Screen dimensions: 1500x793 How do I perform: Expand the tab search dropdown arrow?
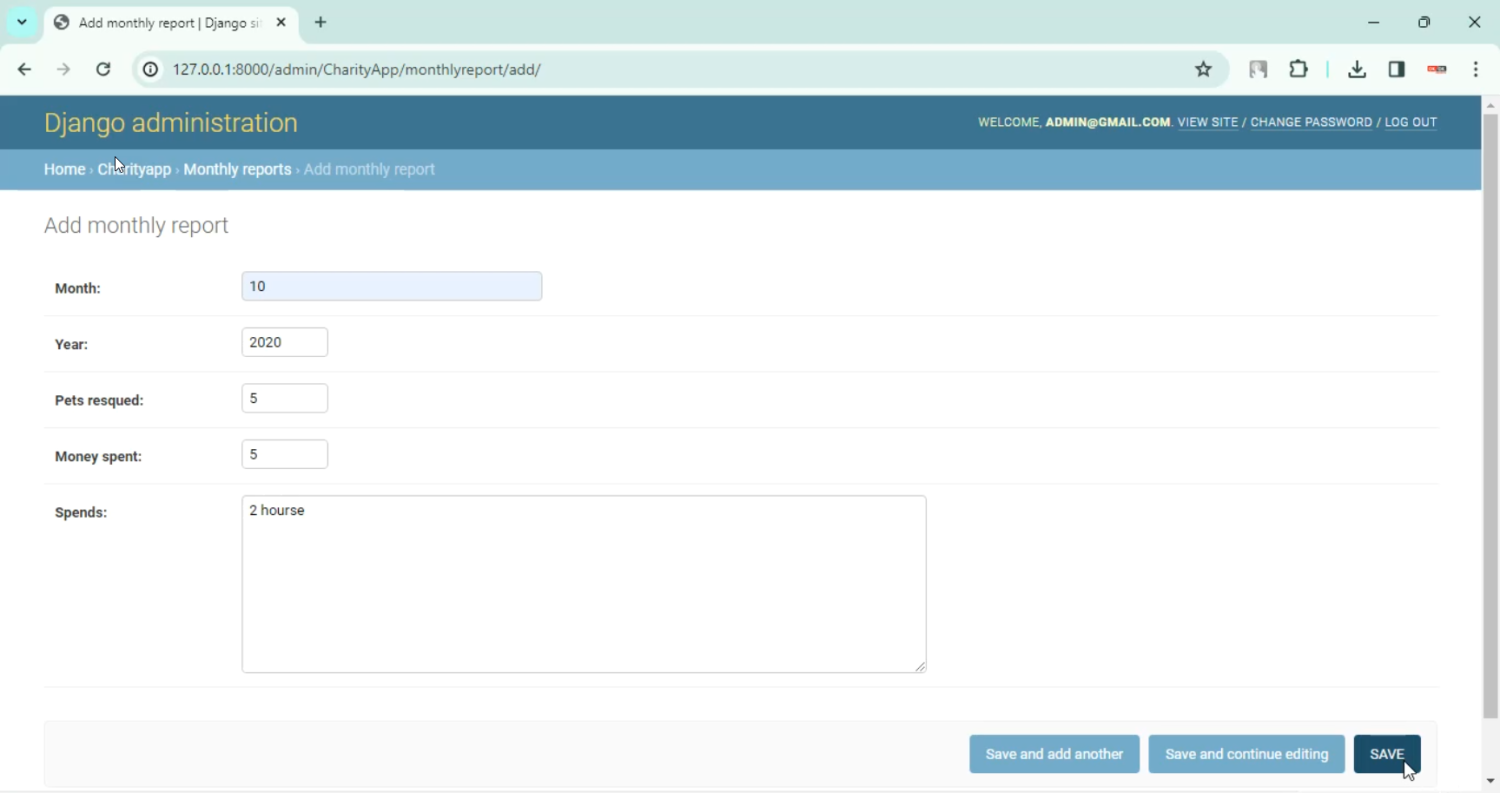21,22
